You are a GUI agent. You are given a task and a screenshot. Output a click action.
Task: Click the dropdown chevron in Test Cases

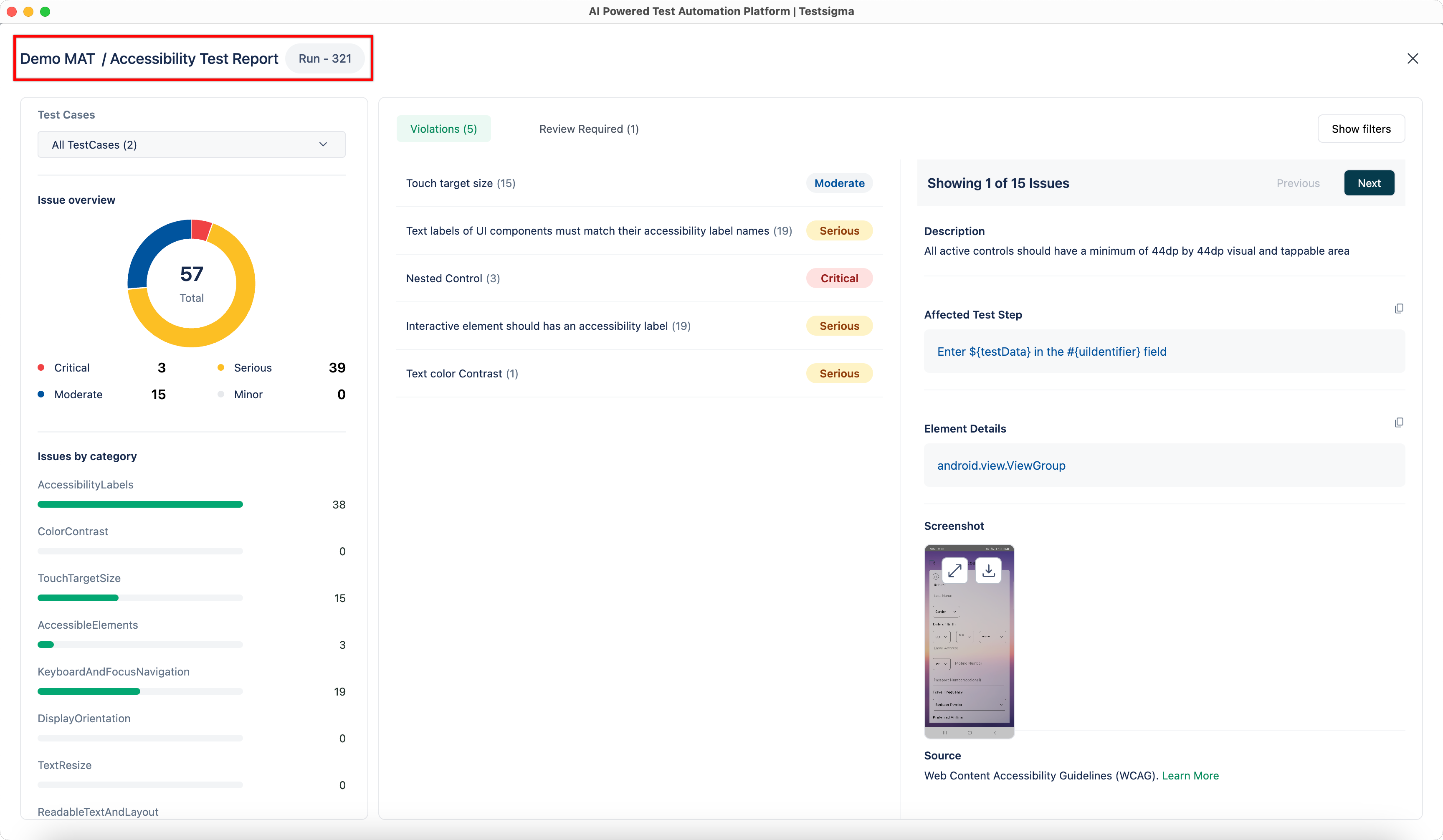[323, 145]
